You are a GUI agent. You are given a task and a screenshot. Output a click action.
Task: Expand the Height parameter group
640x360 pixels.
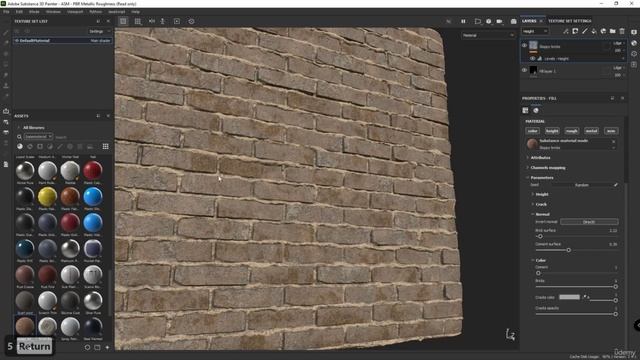pyautogui.click(x=541, y=194)
